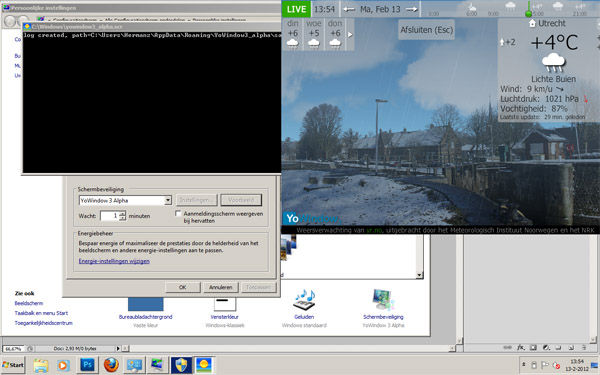Open Windows Explorer from taskbar
This screenshot has width=600, height=375.
pyautogui.click(x=41, y=365)
